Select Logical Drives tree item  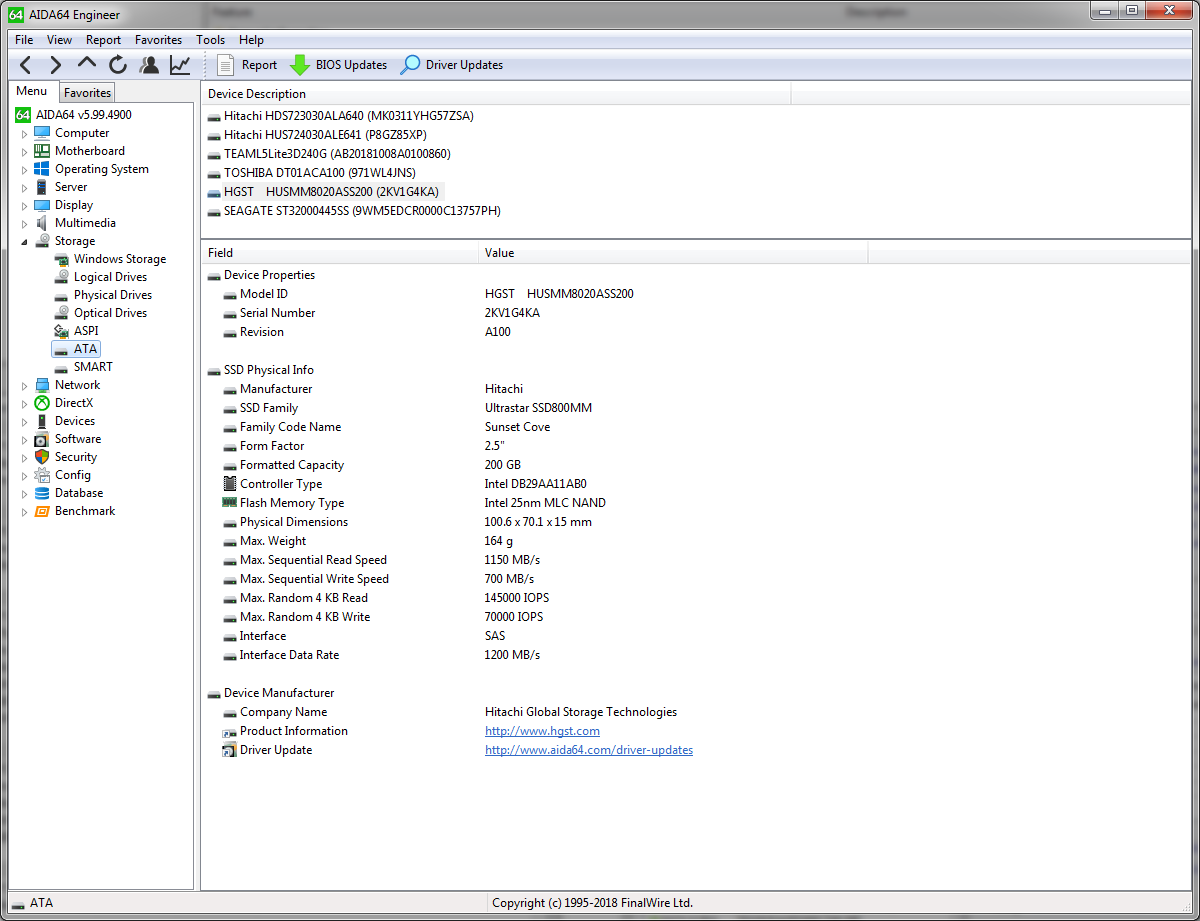110,277
